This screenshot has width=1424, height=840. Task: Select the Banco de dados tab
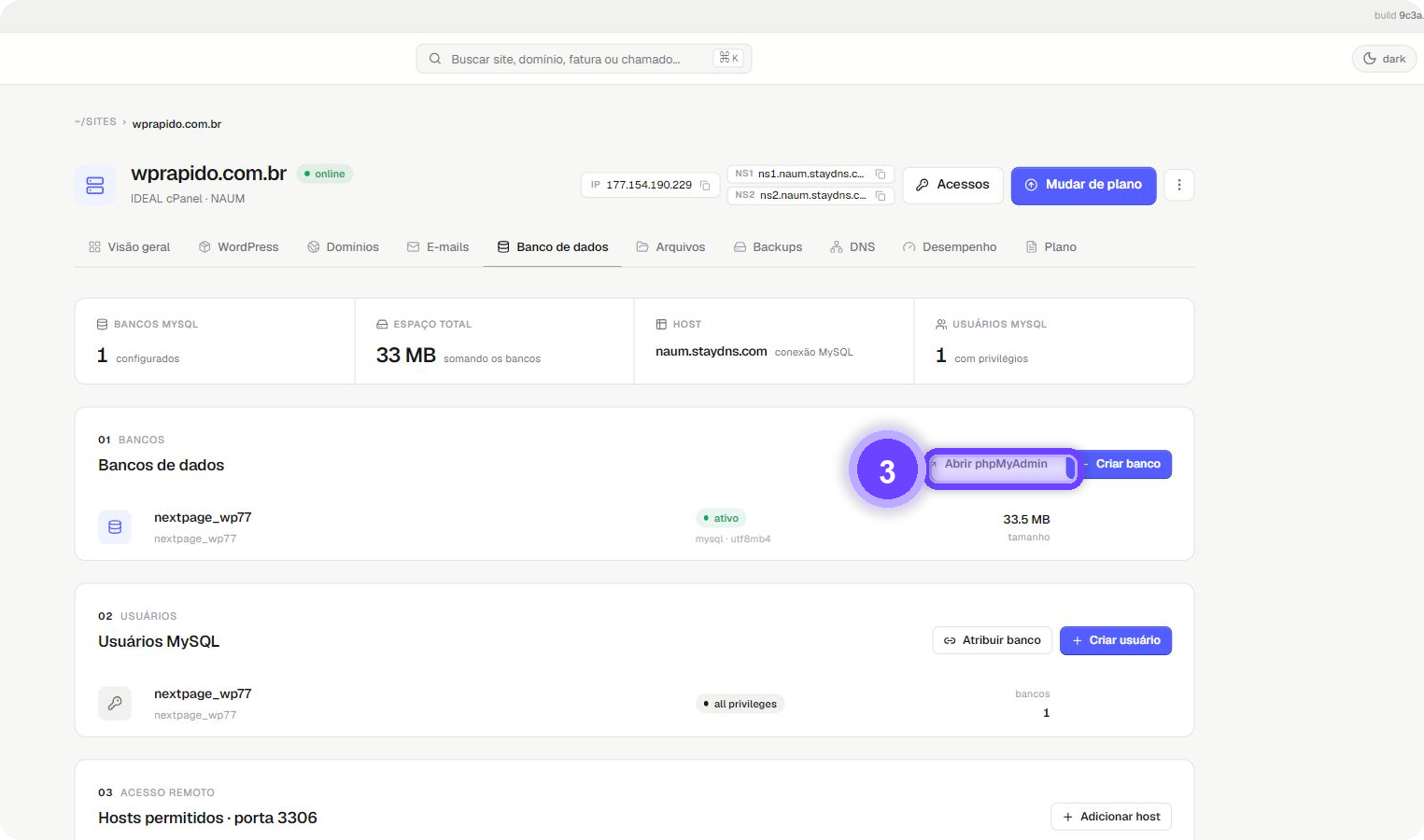553,247
